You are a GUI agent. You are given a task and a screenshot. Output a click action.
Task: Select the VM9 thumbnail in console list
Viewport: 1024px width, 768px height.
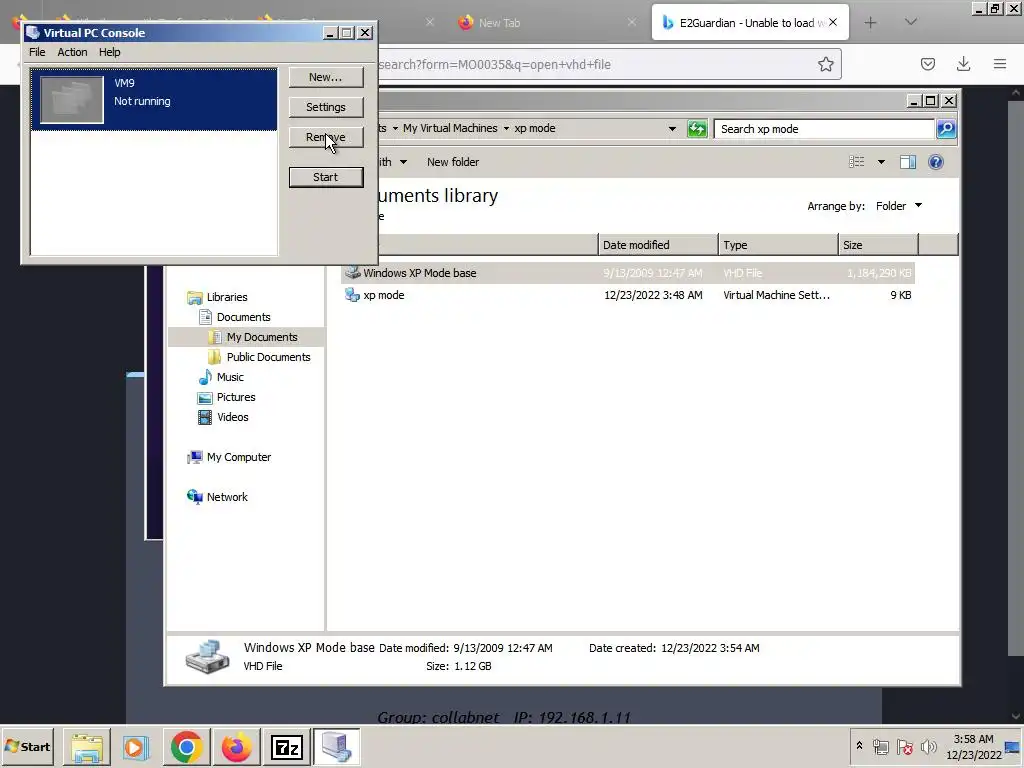(72, 99)
